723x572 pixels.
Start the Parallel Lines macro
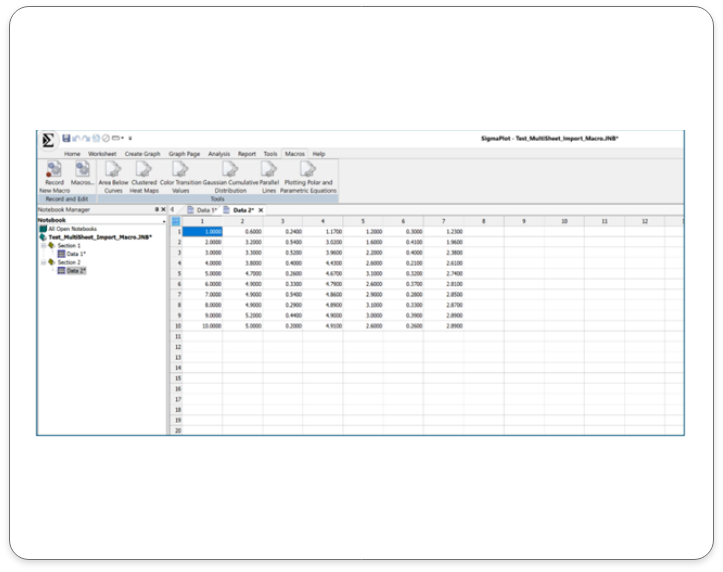[269, 171]
